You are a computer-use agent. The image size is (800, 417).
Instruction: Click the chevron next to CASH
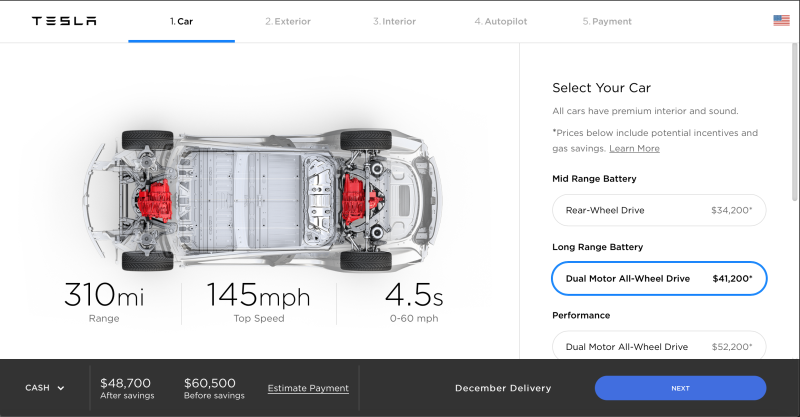61,388
